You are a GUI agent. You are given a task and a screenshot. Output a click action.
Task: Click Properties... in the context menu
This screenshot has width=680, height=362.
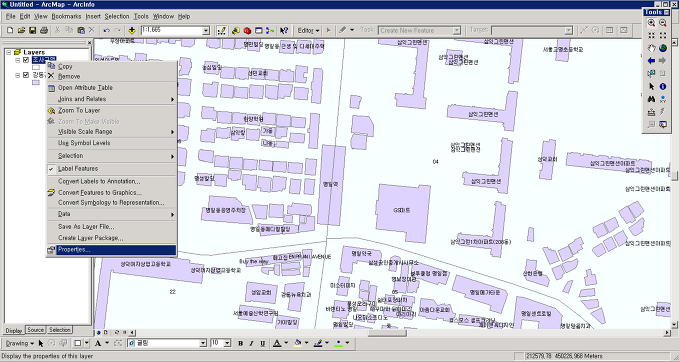point(111,250)
